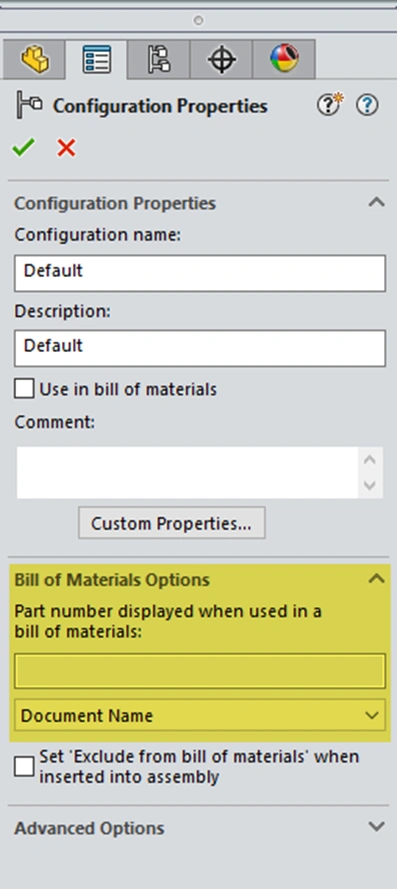Collapse the Bill of Materials Options section
The height and width of the screenshot is (889, 397).
377,579
